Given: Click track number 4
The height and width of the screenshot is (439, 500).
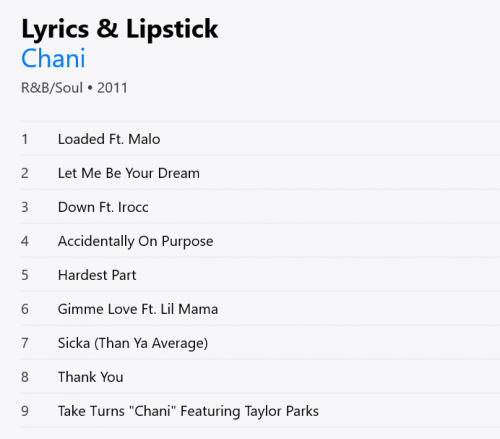Looking at the screenshot, I should click(25, 241).
